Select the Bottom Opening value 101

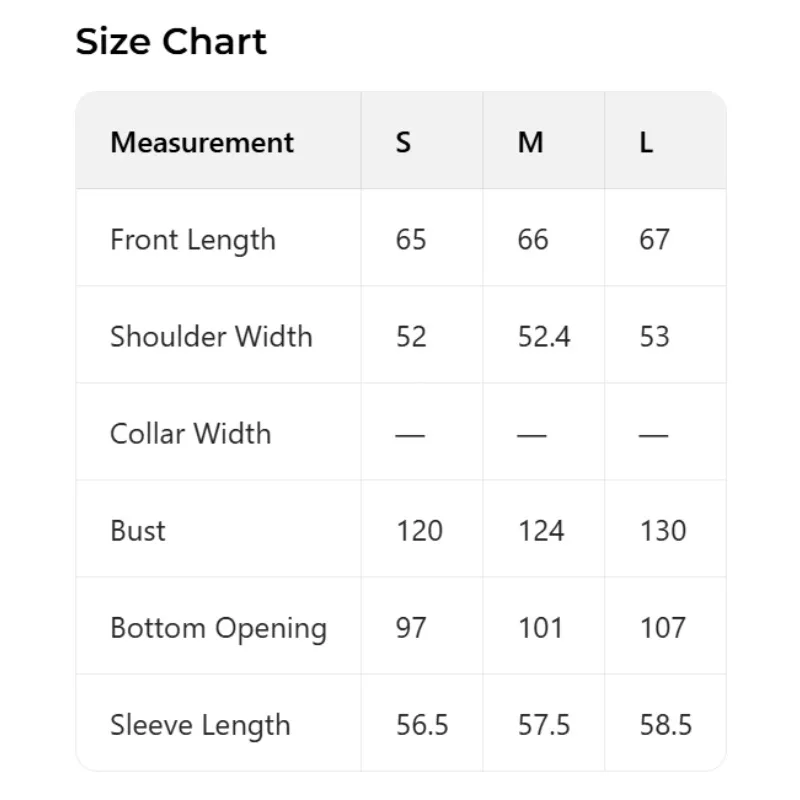point(541,628)
